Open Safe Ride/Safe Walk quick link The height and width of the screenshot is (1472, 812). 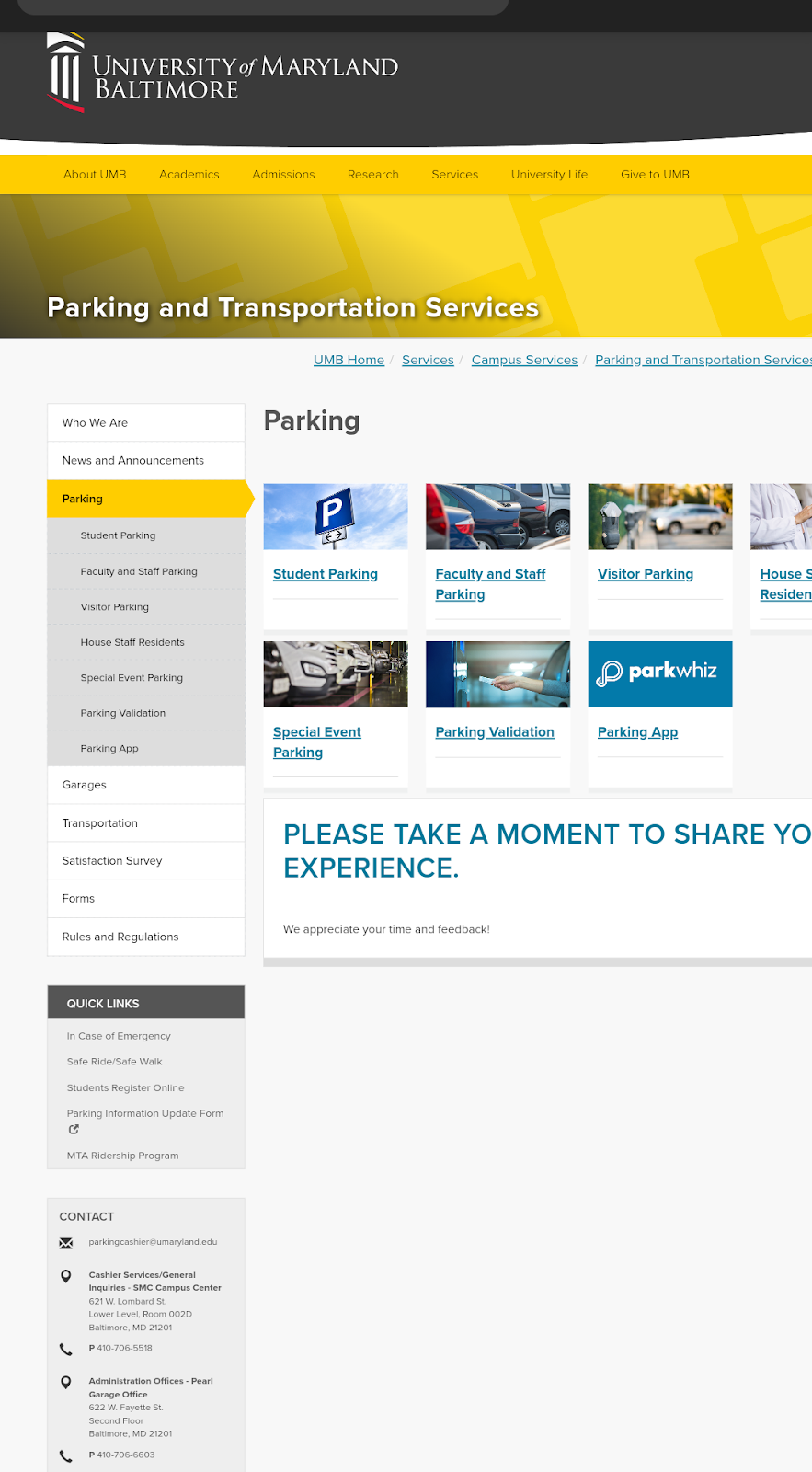point(114,1062)
